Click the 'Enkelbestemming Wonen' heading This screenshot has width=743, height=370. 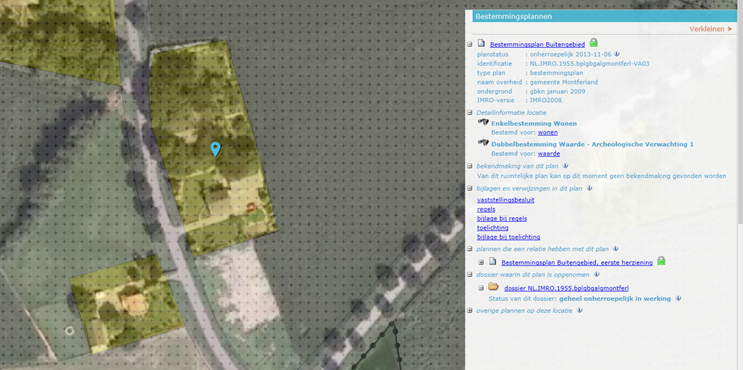tap(534, 123)
